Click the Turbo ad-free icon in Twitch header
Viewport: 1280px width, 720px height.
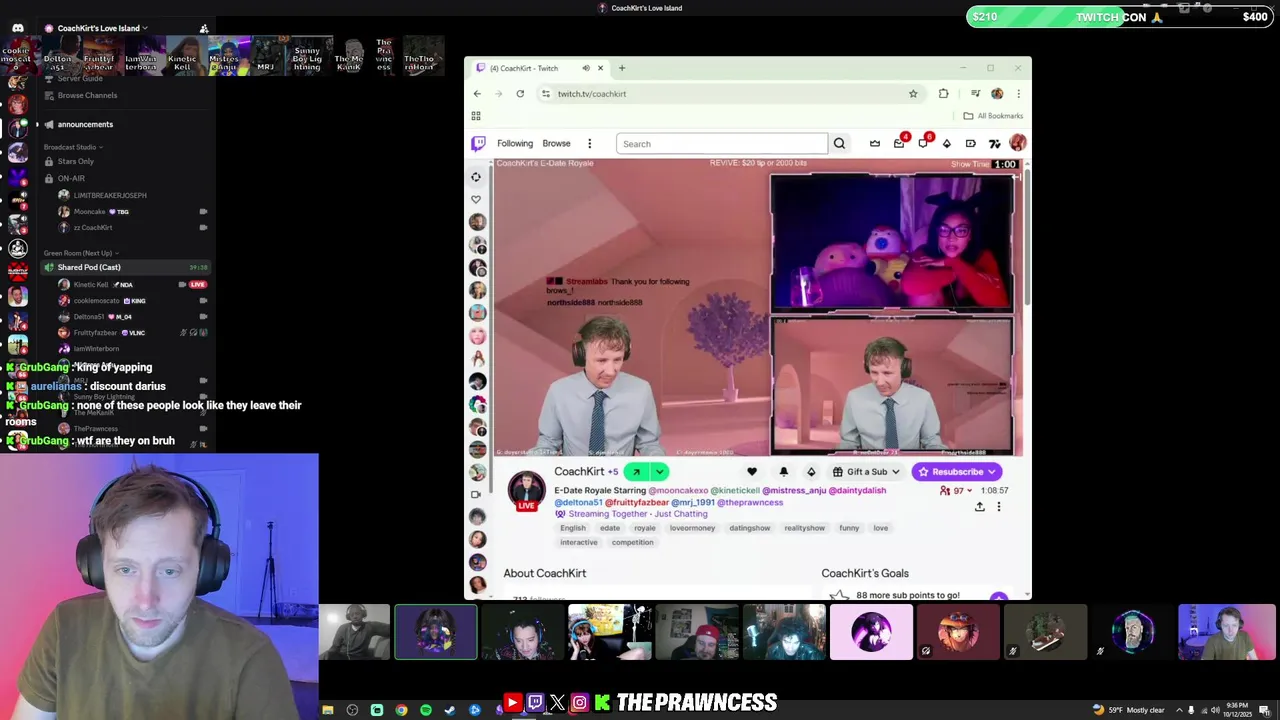[x=971, y=144]
